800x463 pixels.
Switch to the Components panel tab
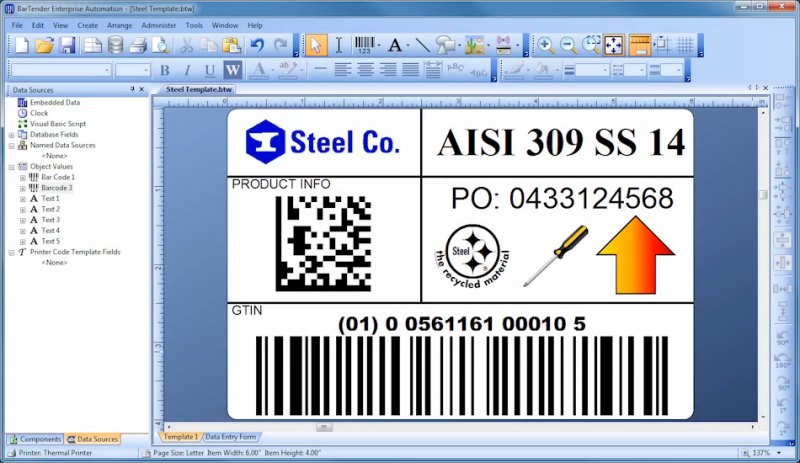coord(36,439)
